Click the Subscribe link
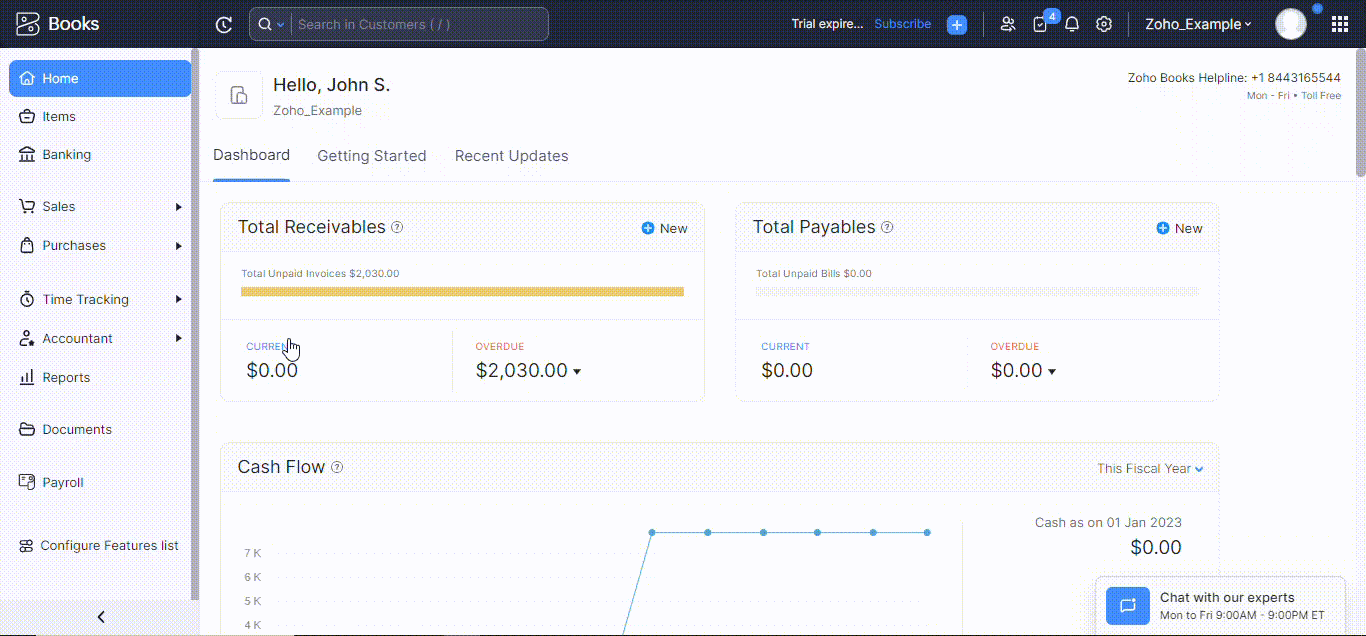This screenshot has height=636, width=1366. [x=902, y=23]
